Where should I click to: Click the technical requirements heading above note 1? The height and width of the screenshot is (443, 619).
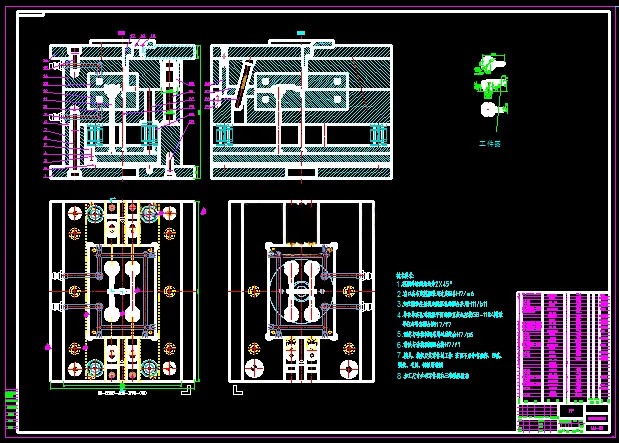pos(405,276)
